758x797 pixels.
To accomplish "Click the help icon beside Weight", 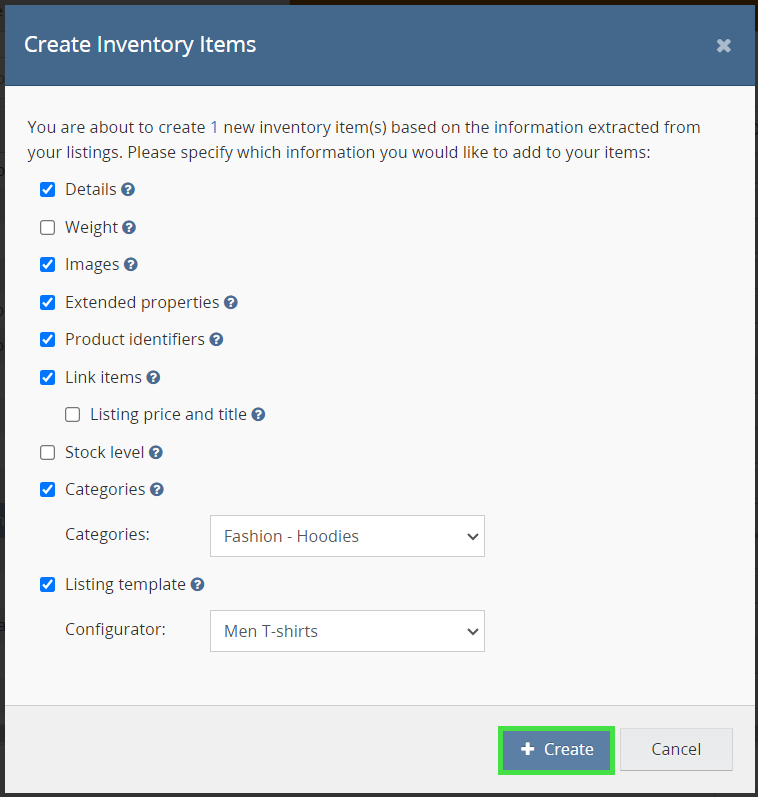I will (129, 228).
